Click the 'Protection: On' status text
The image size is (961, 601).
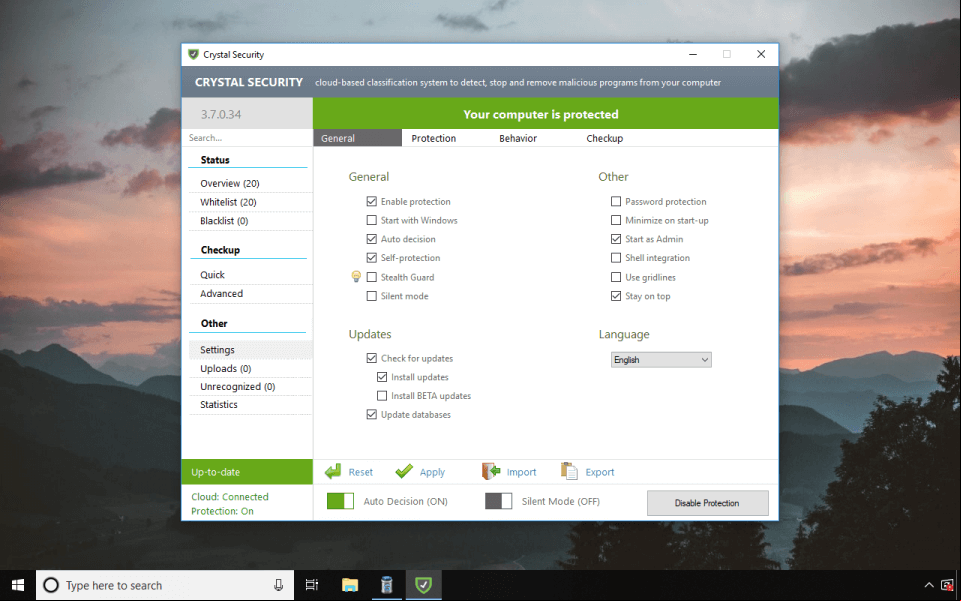[x=222, y=511]
